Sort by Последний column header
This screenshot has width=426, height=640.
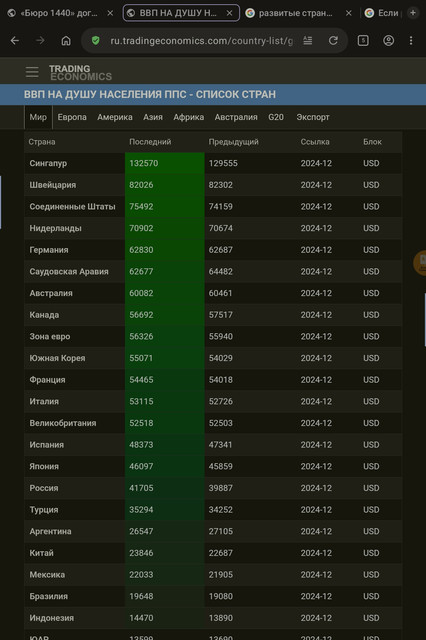150,142
